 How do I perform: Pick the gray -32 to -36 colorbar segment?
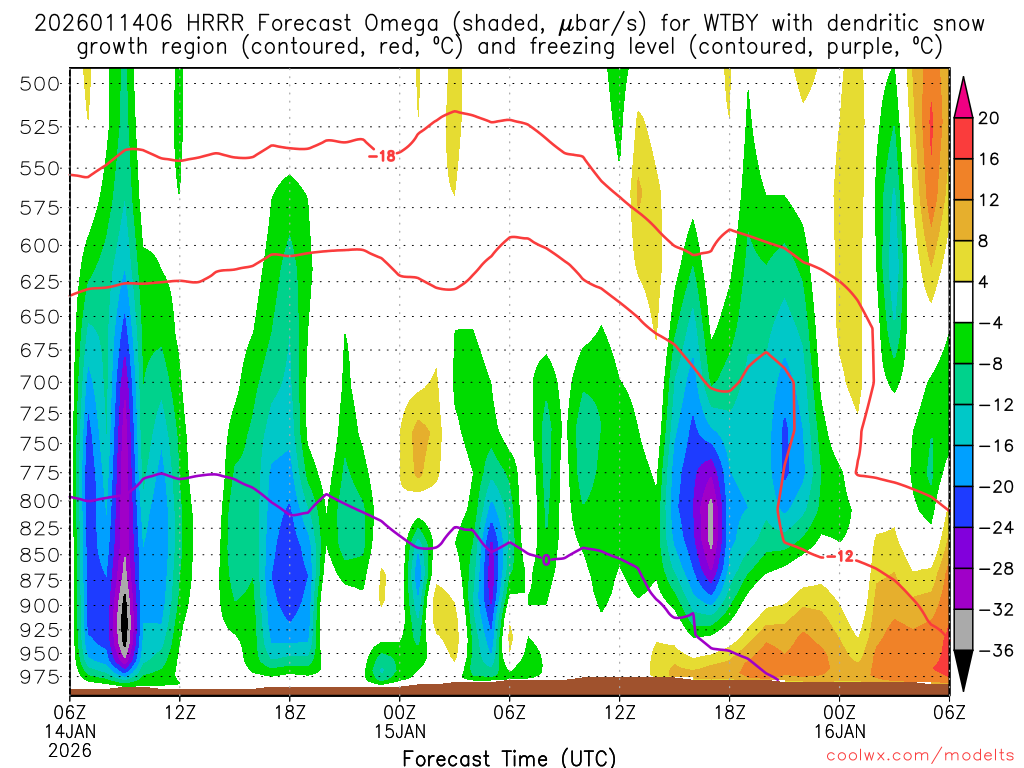963,630
